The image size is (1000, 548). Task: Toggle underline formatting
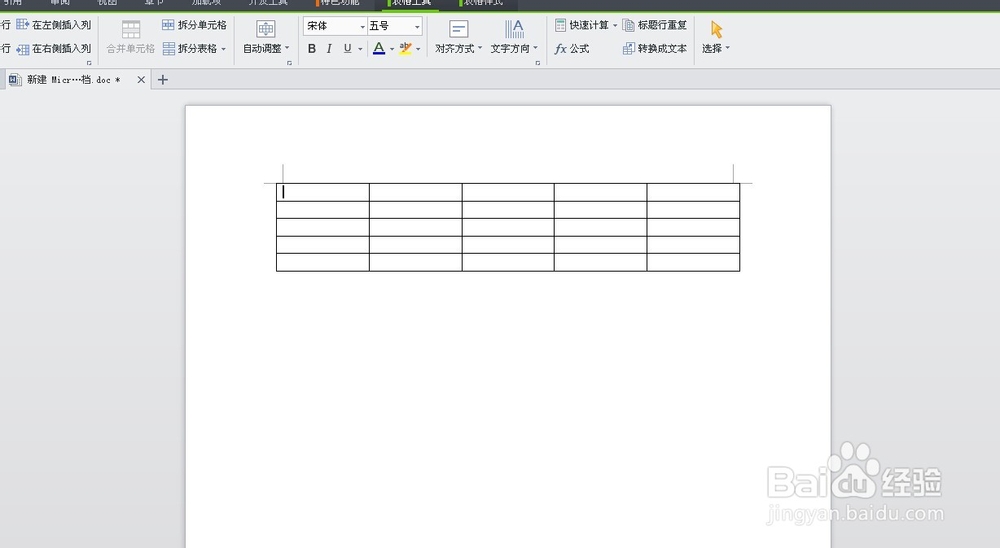(348, 48)
